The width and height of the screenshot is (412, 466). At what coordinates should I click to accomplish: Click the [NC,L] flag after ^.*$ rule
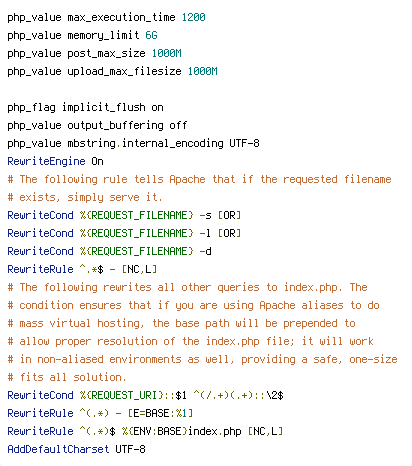[x=139, y=269]
